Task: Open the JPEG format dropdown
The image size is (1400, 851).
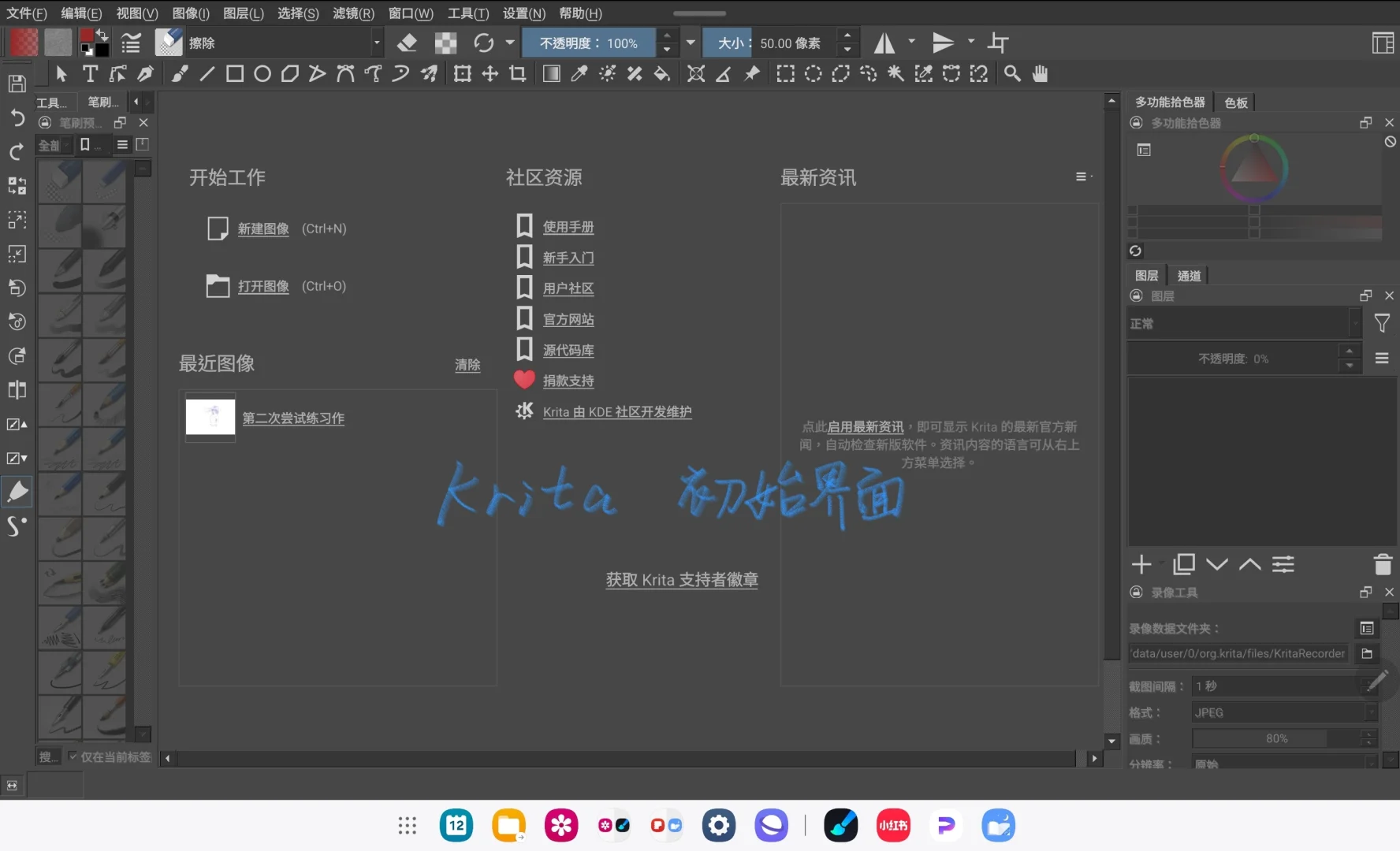Action: (x=1285, y=712)
